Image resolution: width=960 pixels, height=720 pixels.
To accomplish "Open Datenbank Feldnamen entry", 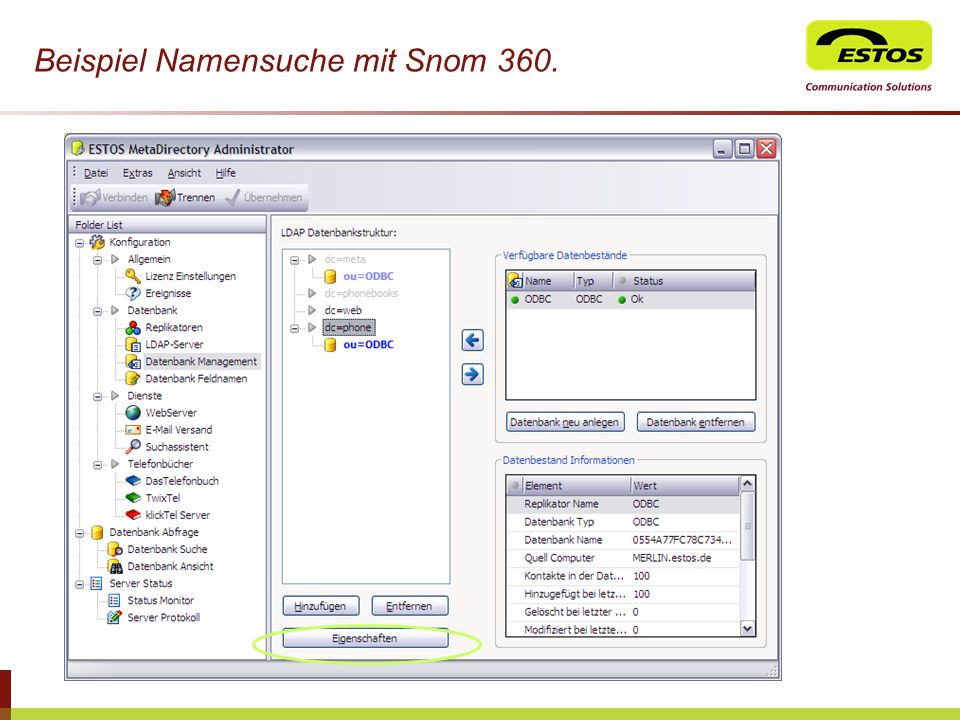I will 187,379.
